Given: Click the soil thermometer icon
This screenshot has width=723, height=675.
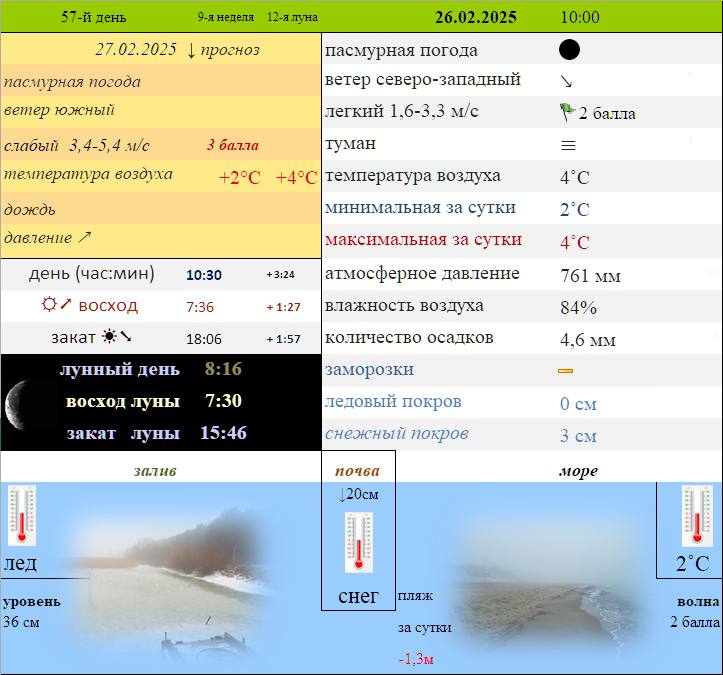Looking at the screenshot, I should tap(359, 543).
